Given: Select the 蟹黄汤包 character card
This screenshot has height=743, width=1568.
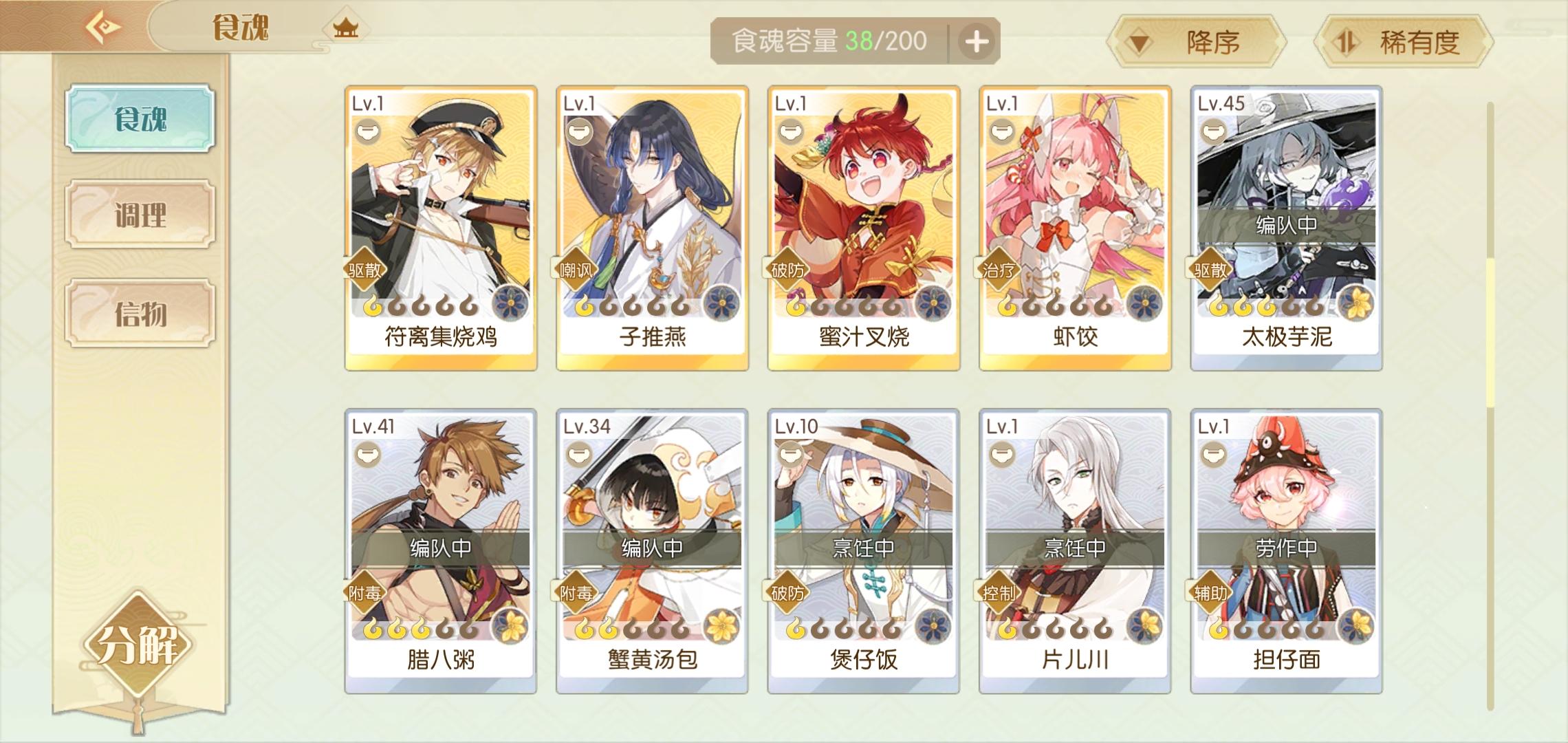Looking at the screenshot, I should click(x=652, y=551).
